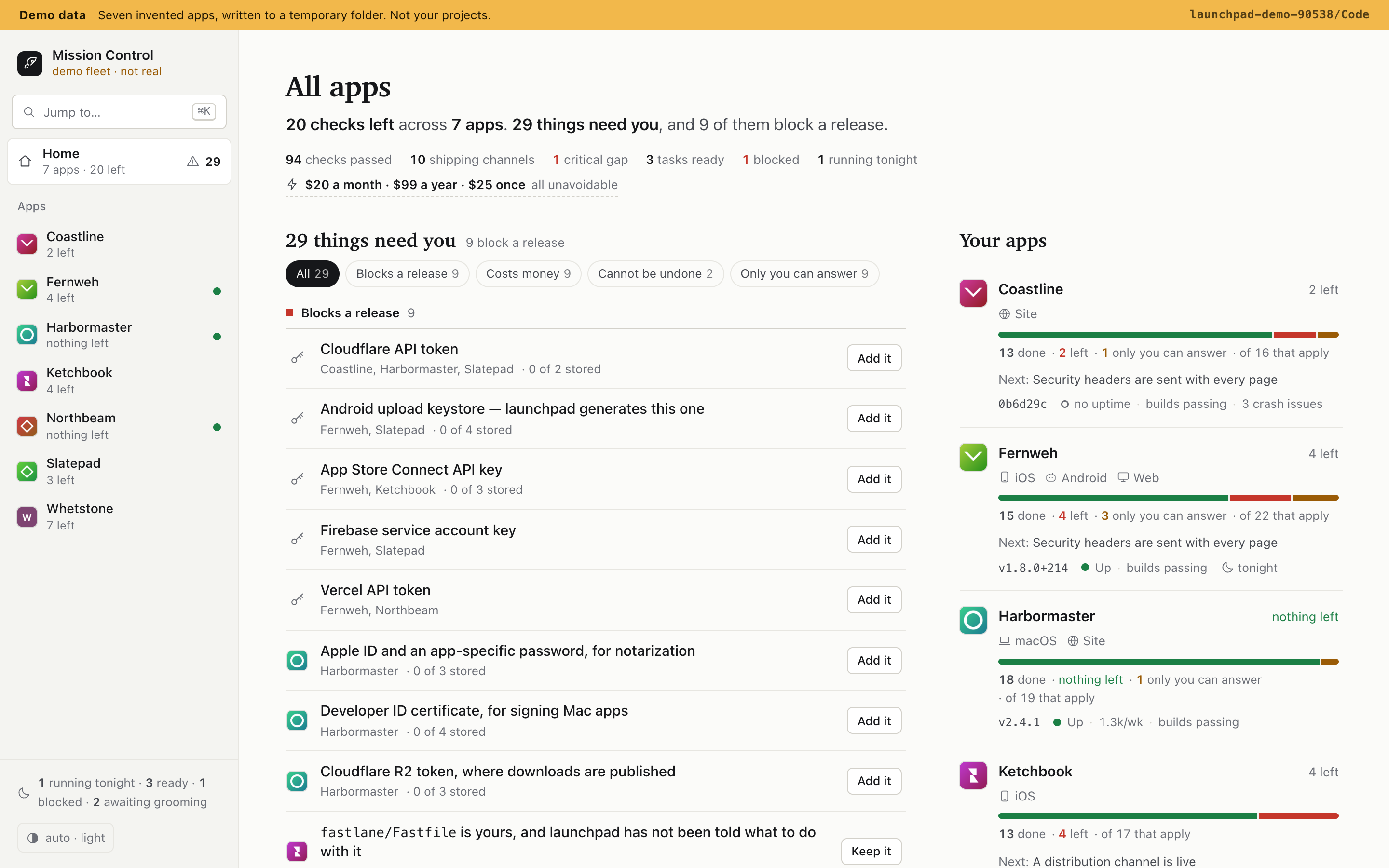Add the Developer ID certificate
Image resolution: width=1389 pixels, height=868 pixels.
pos(873,720)
